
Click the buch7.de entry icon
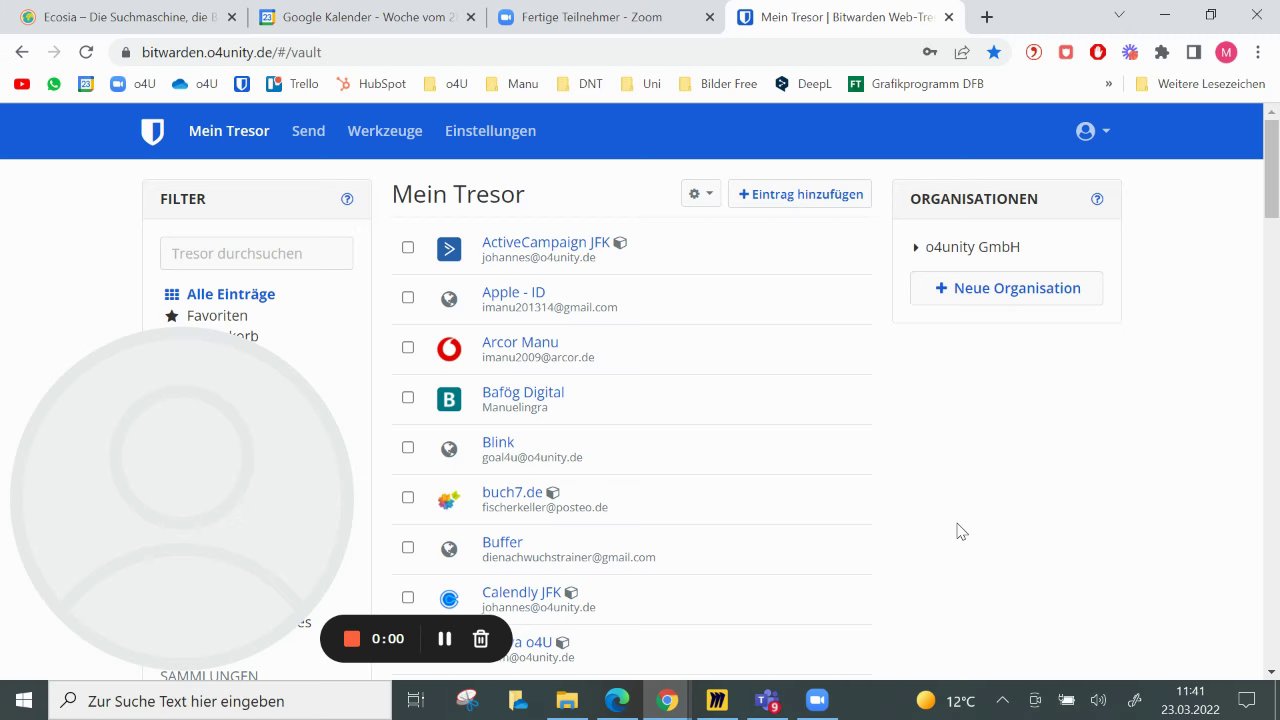click(449, 499)
